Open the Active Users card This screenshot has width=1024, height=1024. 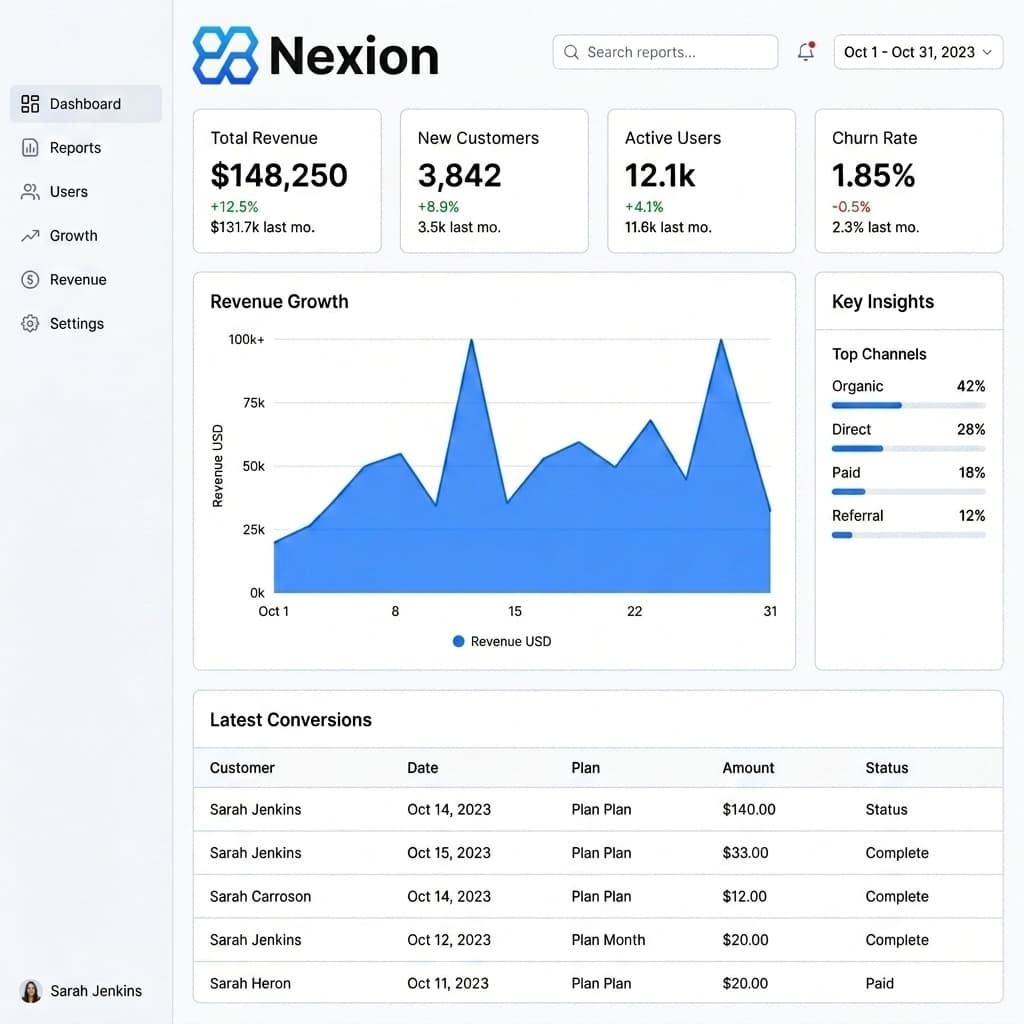point(701,181)
